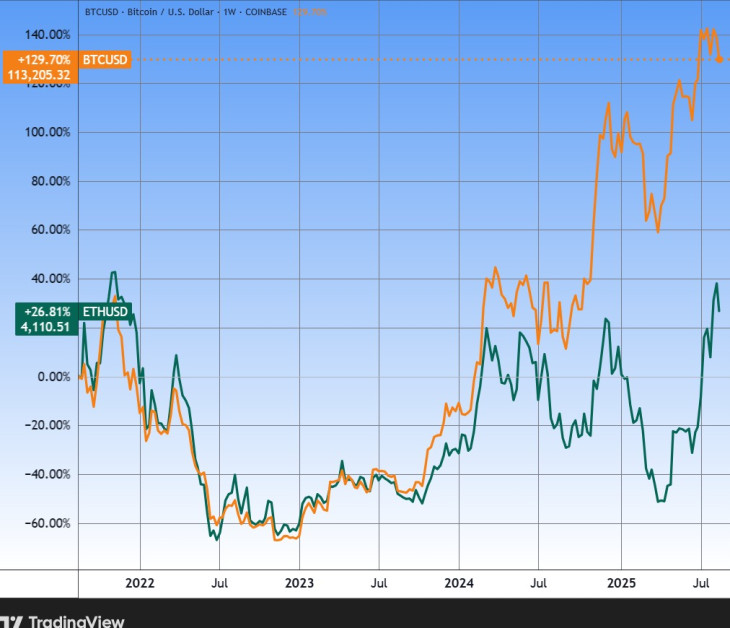Click the 4,110.51 Ethereum price value
Image resolution: width=730 pixels, height=628 pixels.
tap(45, 327)
